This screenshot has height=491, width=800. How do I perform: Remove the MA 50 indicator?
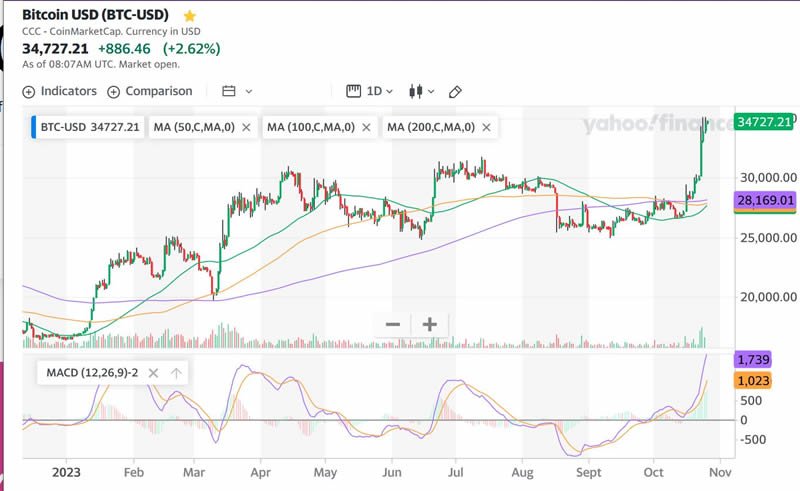tap(246, 128)
